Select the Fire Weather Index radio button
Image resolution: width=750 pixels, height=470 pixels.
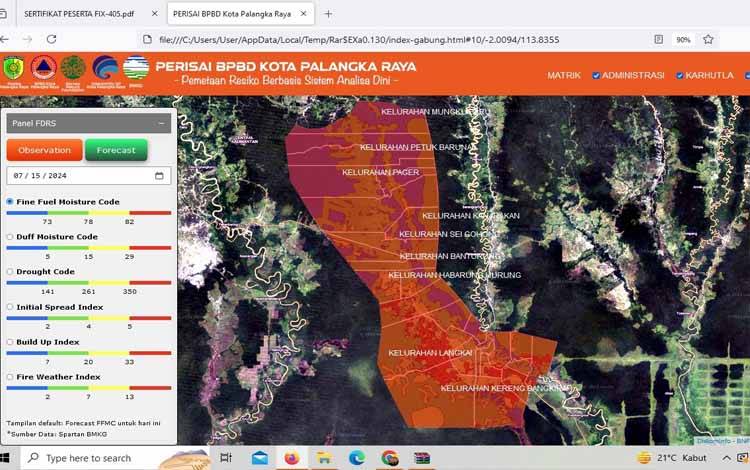(x=10, y=377)
